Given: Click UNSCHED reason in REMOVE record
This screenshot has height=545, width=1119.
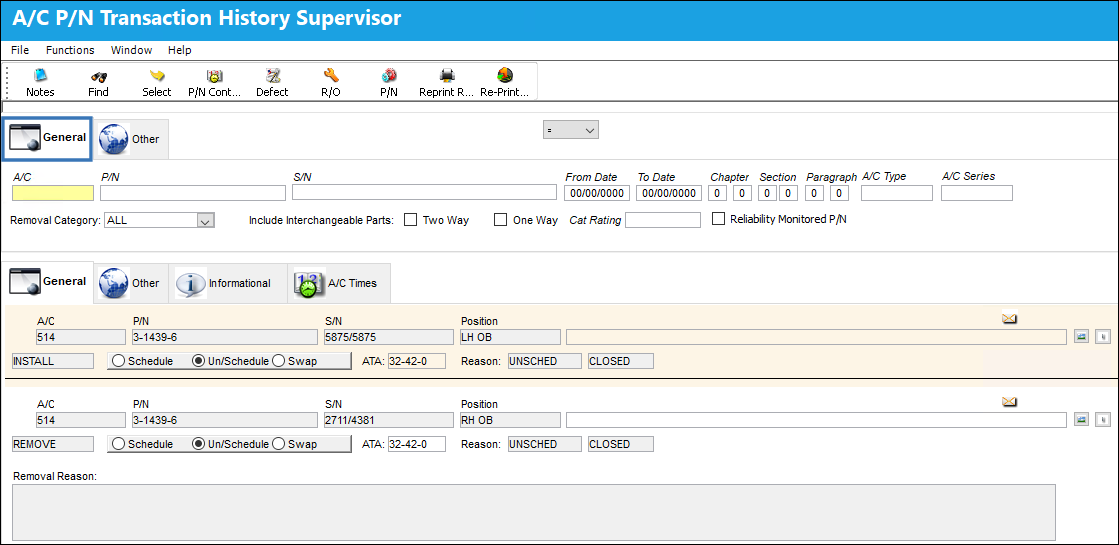Looking at the screenshot, I should point(545,444).
